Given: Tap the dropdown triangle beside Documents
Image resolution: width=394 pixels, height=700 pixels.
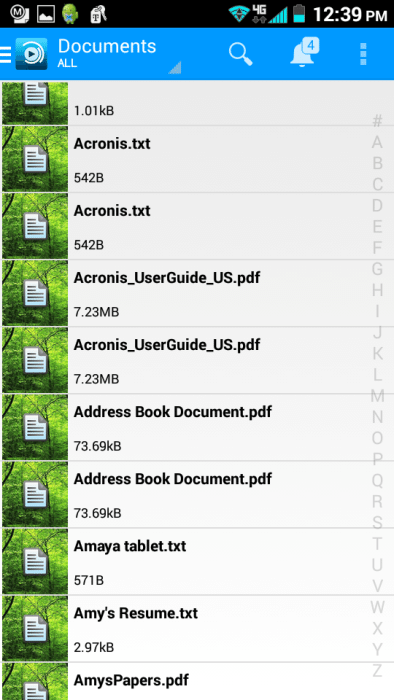Looking at the screenshot, I should click(x=175, y=67).
